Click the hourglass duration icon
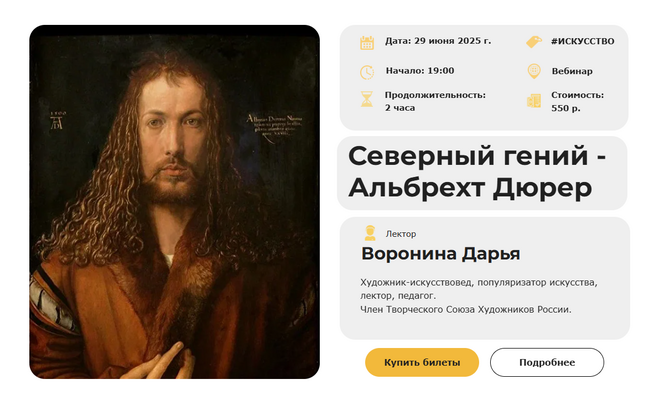 tap(367, 99)
